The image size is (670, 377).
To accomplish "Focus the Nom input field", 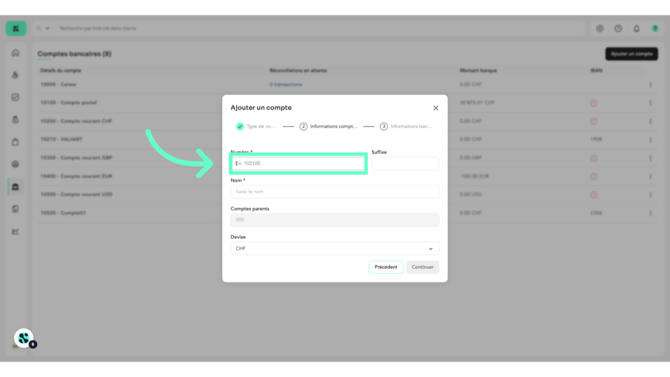I will [335, 191].
